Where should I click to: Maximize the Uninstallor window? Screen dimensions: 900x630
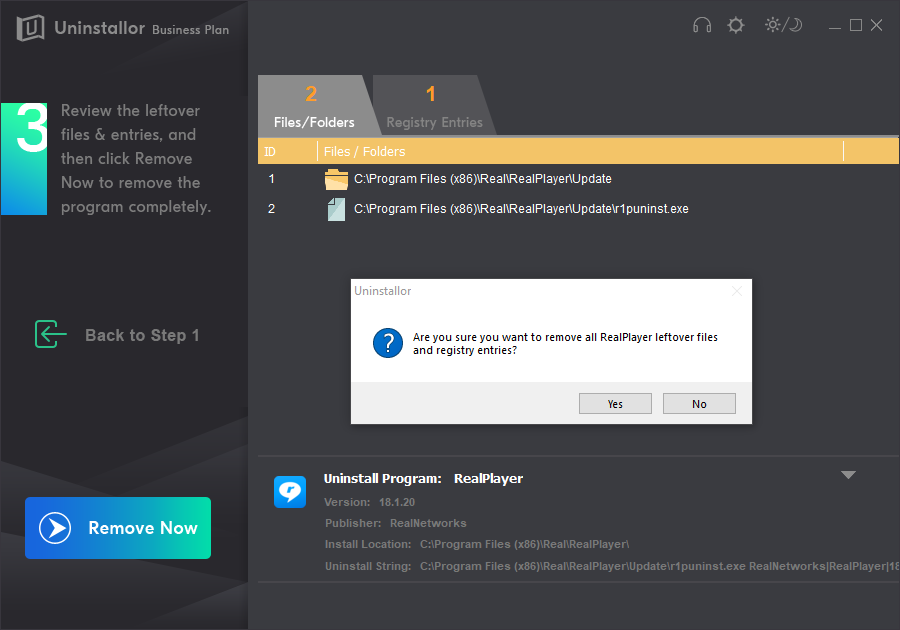pyautogui.click(x=856, y=25)
